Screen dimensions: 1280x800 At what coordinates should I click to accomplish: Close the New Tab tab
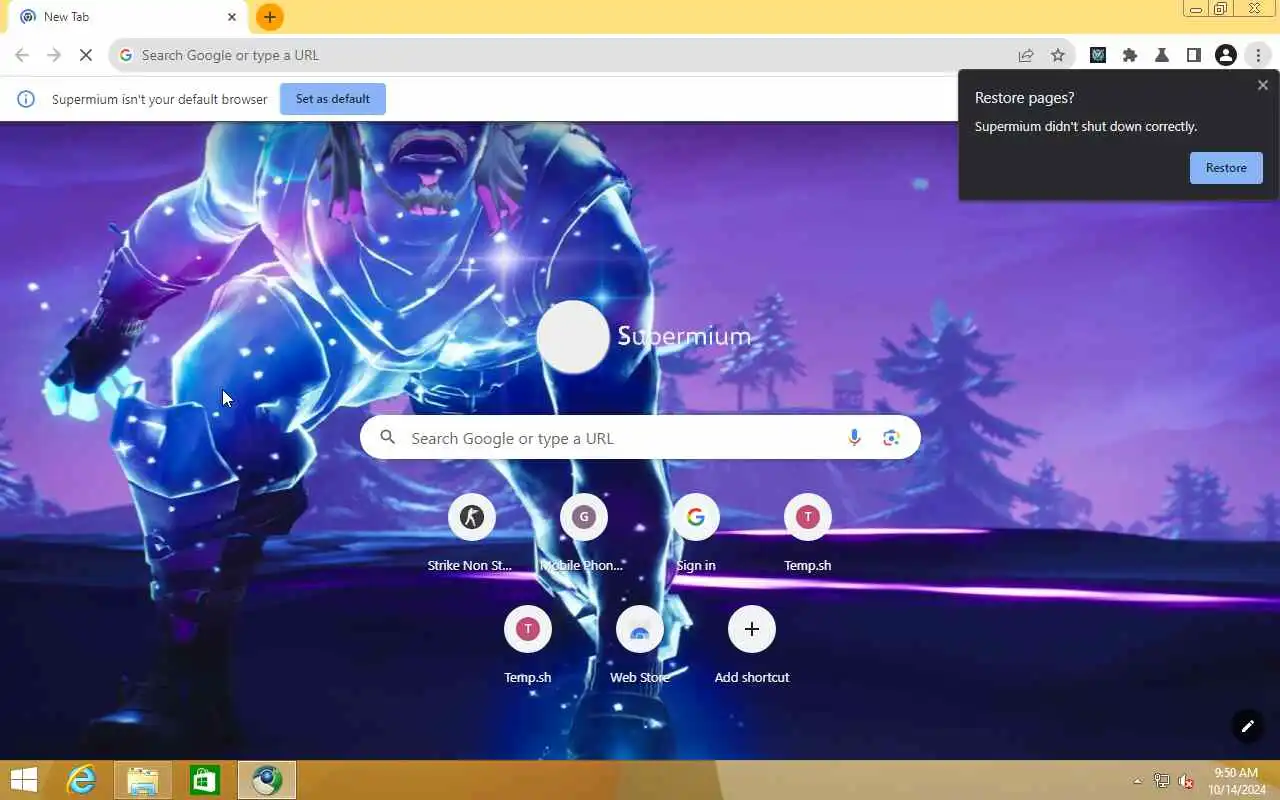pos(232,17)
